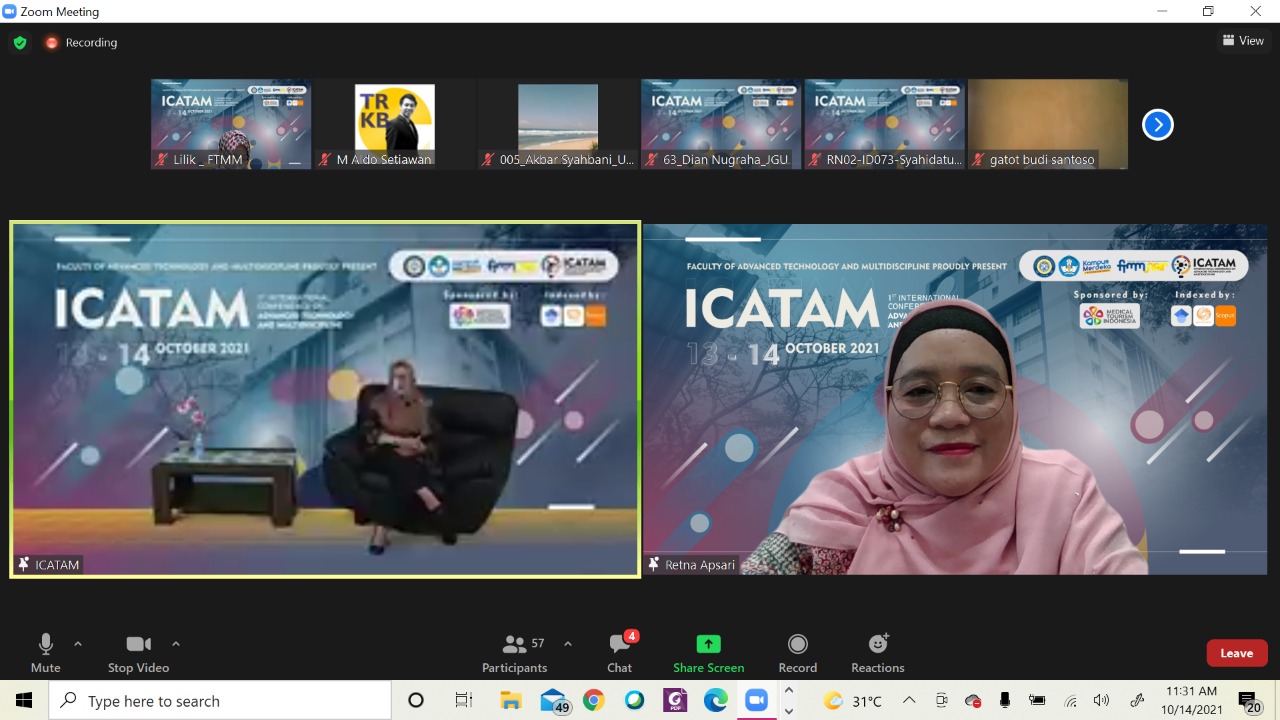Open the notification center with 20 notifications
Screen dimensions: 1280x720
click(x=1249, y=702)
